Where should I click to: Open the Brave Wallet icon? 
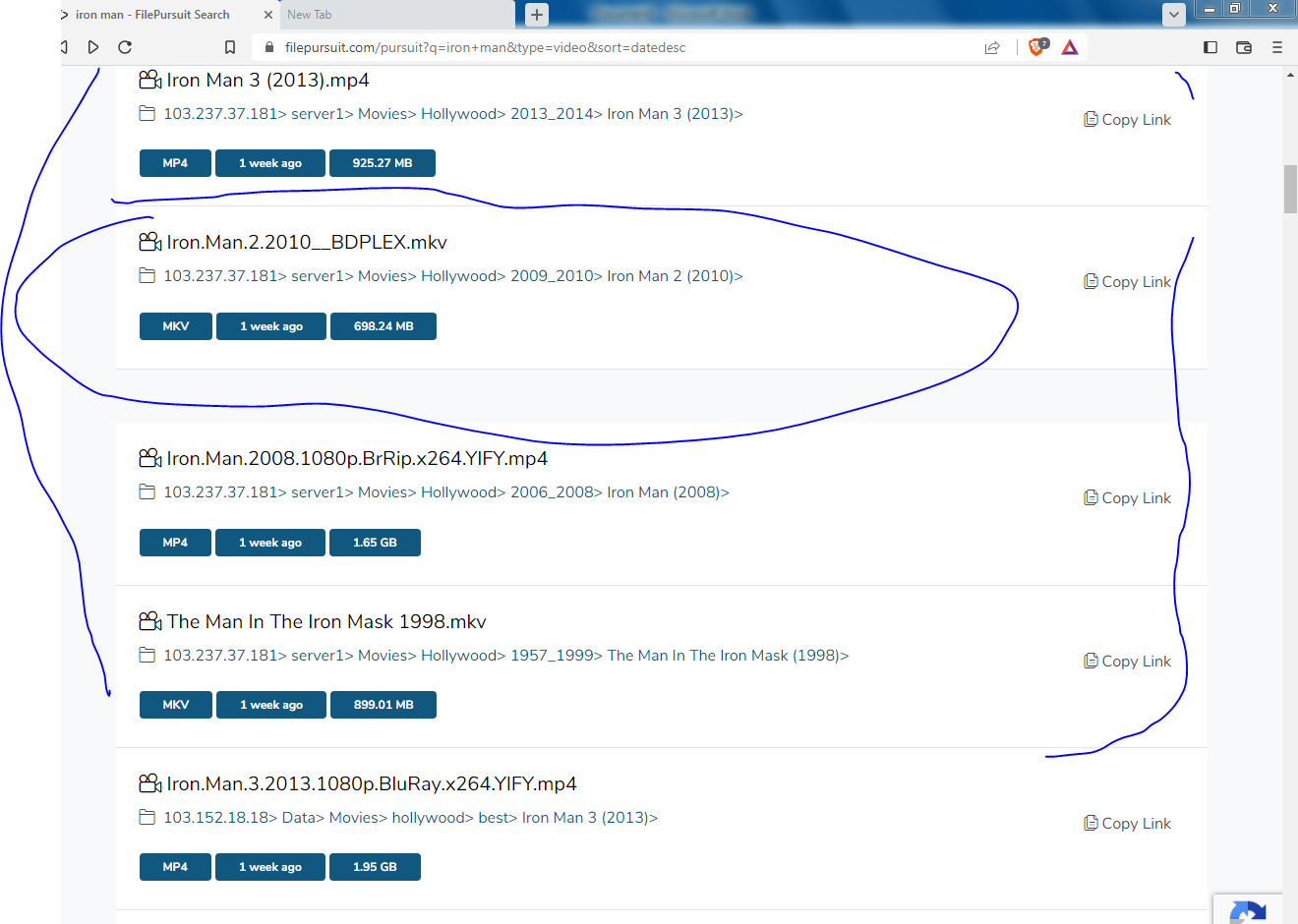point(1244,47)
